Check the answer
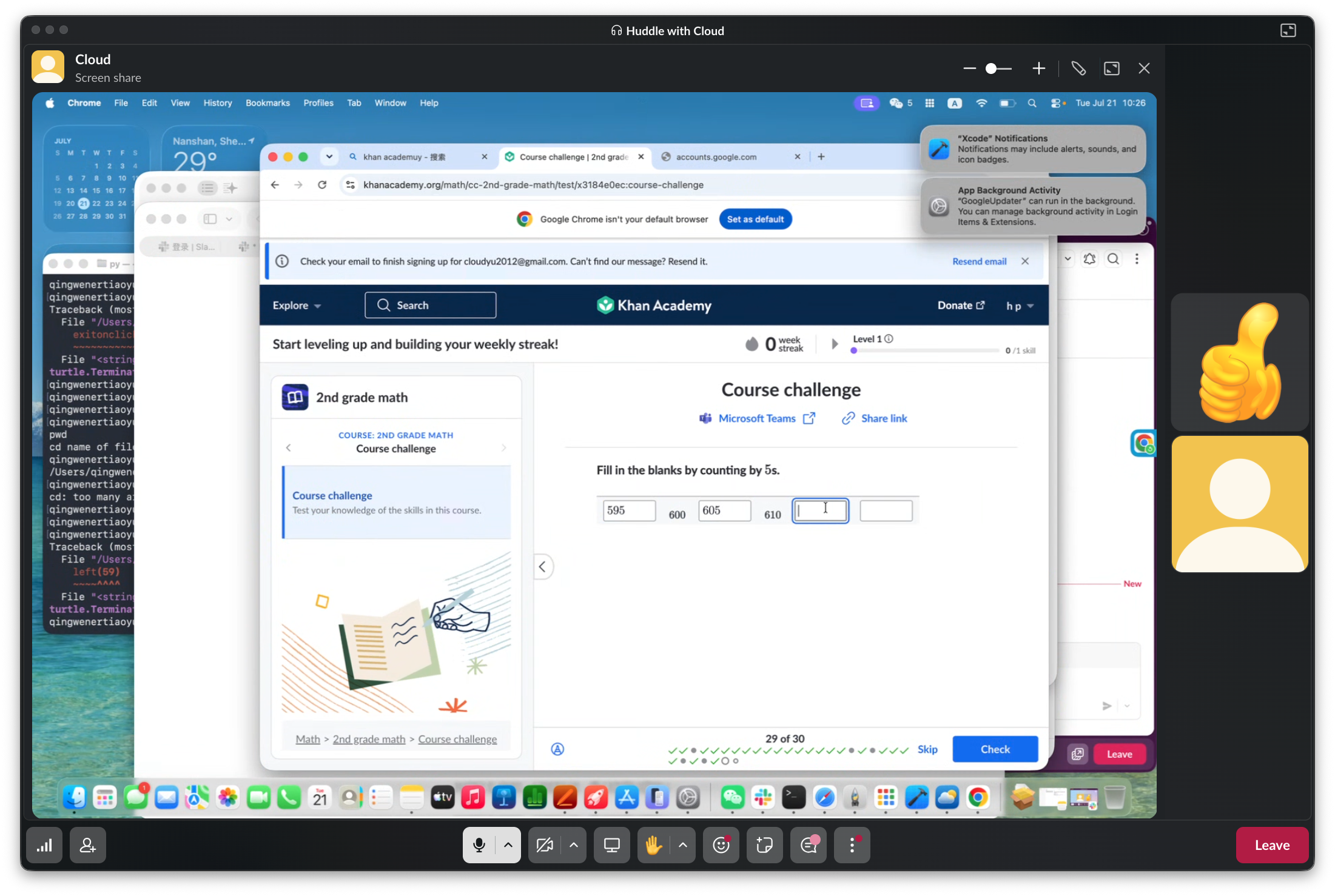This screenshot has width=1335, height=896. [x=995, y=749]
